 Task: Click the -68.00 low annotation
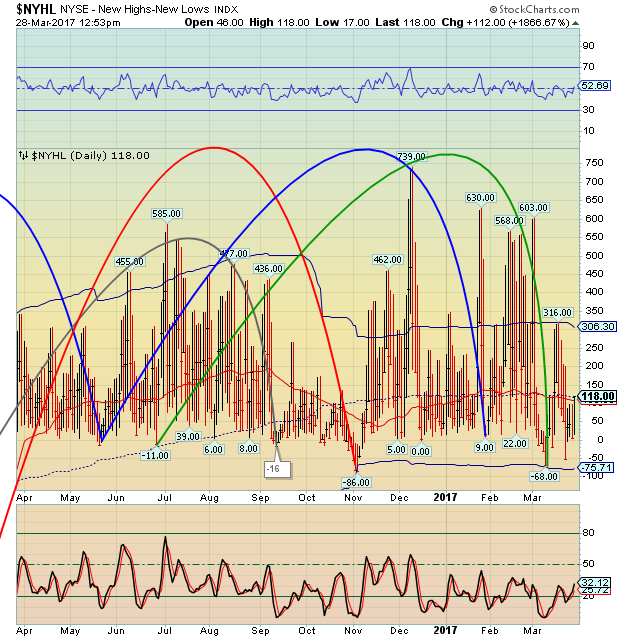(542, 476)
